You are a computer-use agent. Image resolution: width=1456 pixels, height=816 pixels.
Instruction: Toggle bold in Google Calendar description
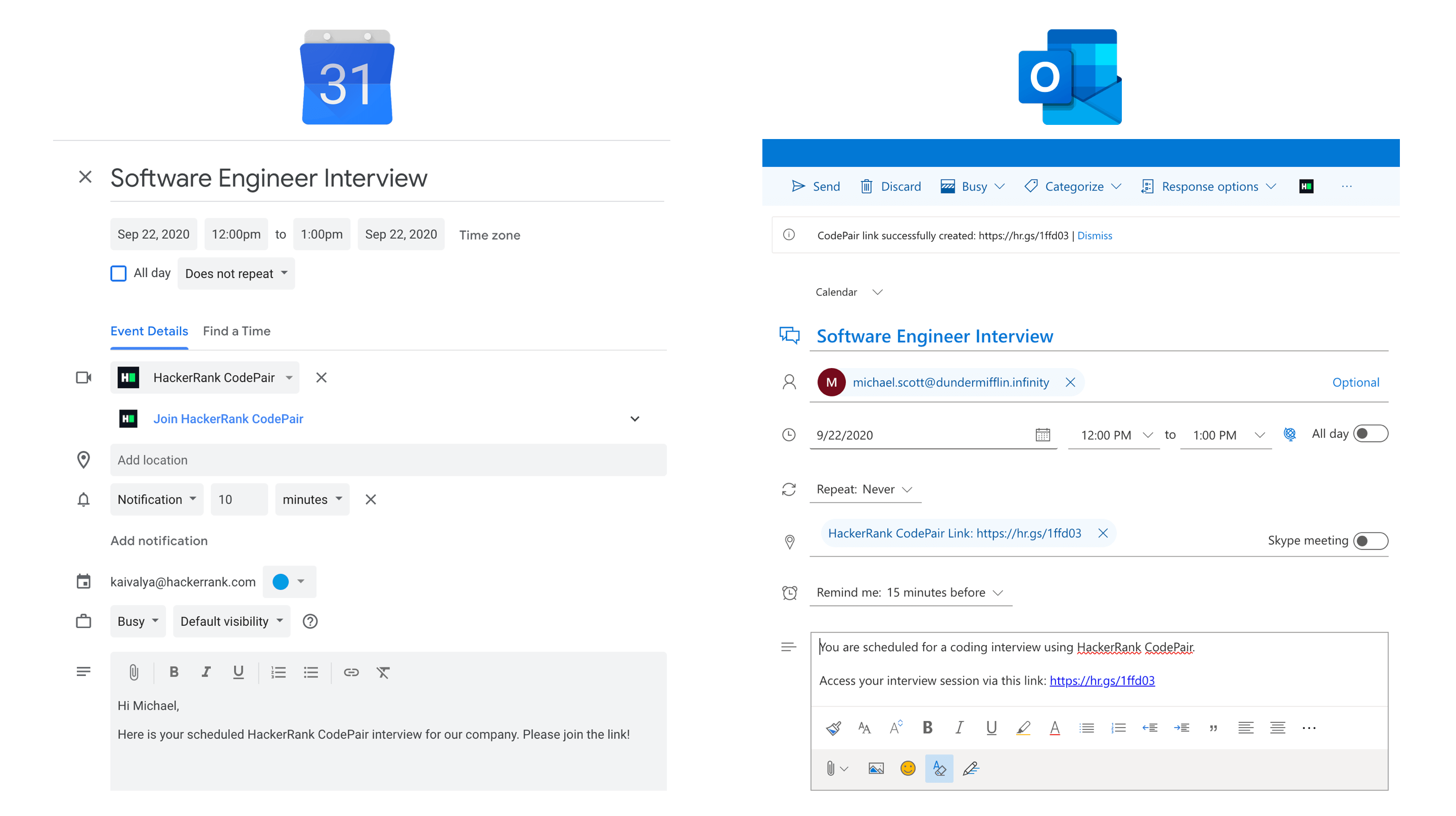(174, 672)
